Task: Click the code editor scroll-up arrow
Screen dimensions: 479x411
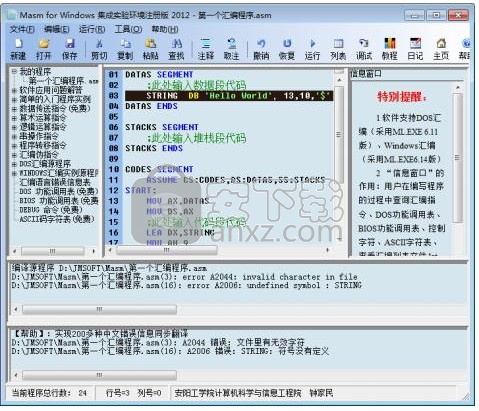Action: [x=339, y=80]
